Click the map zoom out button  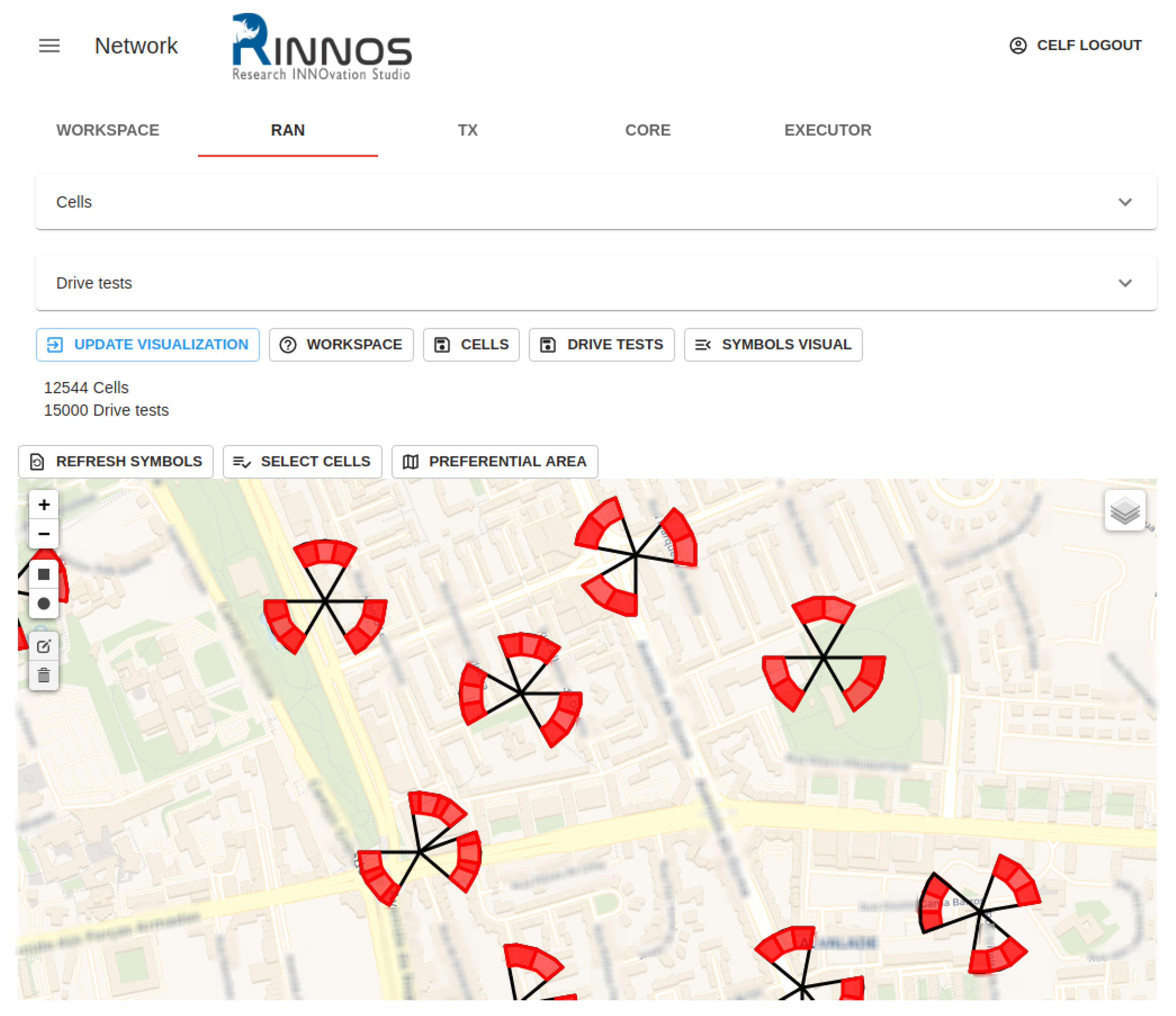pos(44,534)
